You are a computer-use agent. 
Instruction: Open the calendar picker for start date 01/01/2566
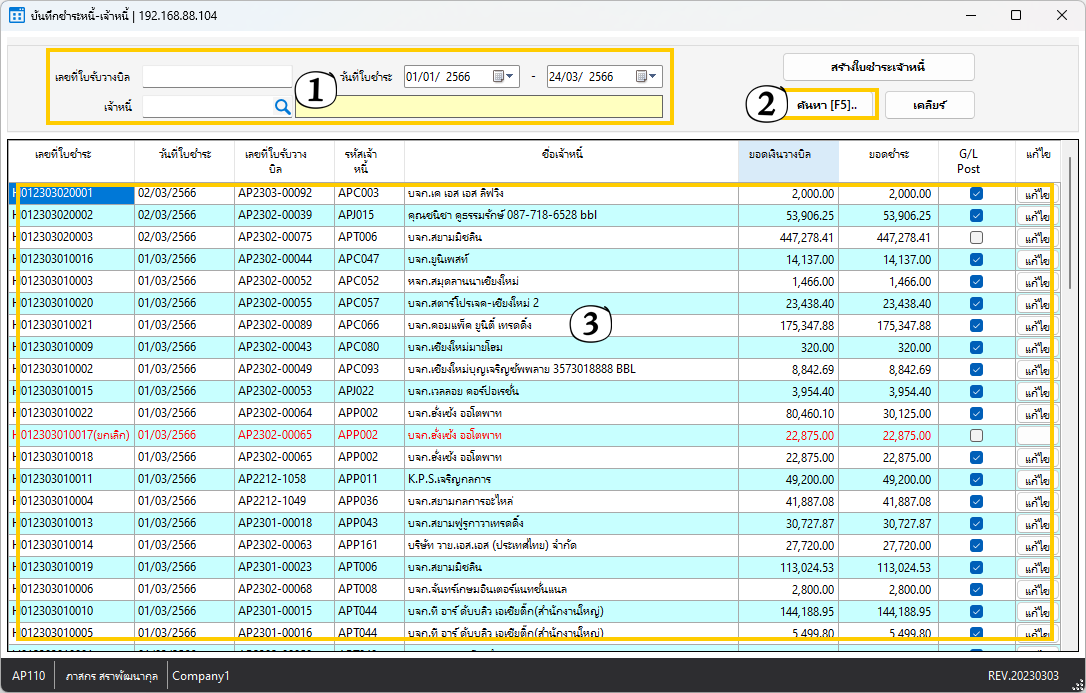point(505,77)
